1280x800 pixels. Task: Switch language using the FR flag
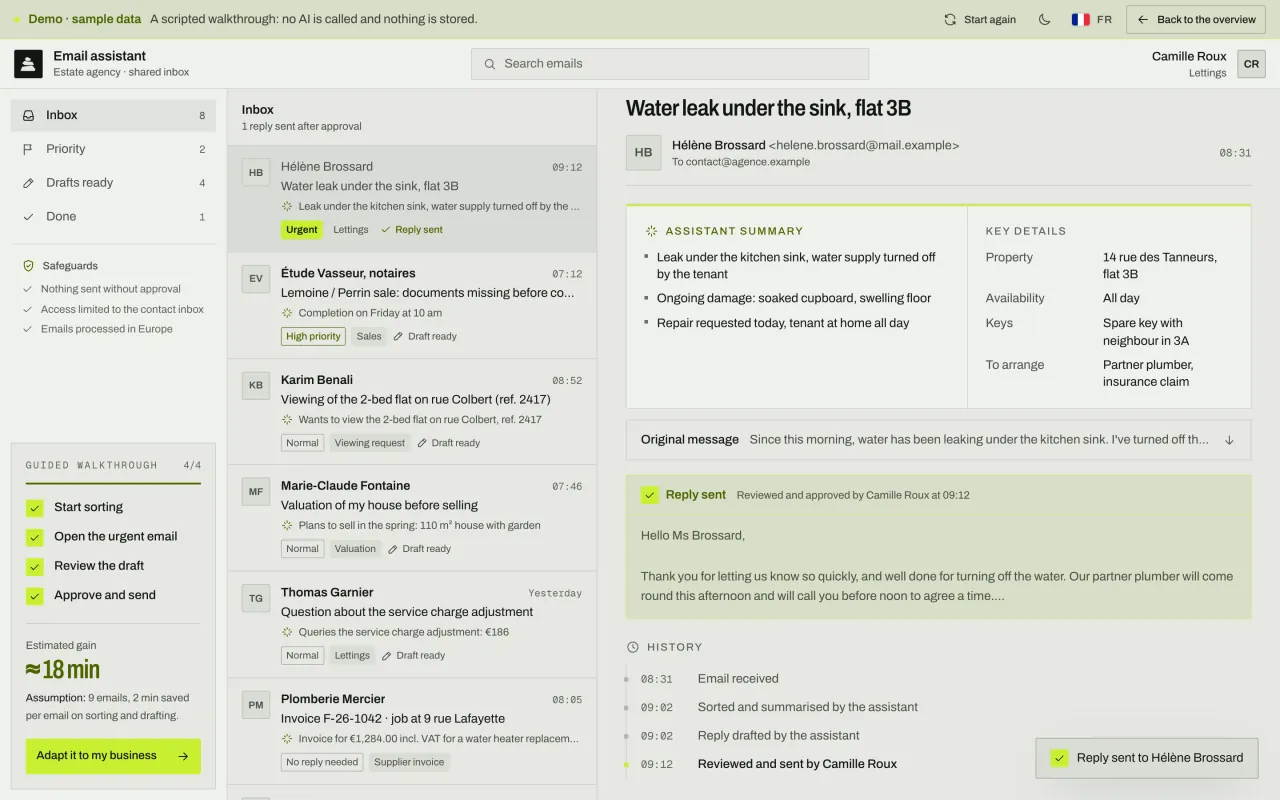[1081, 19]
